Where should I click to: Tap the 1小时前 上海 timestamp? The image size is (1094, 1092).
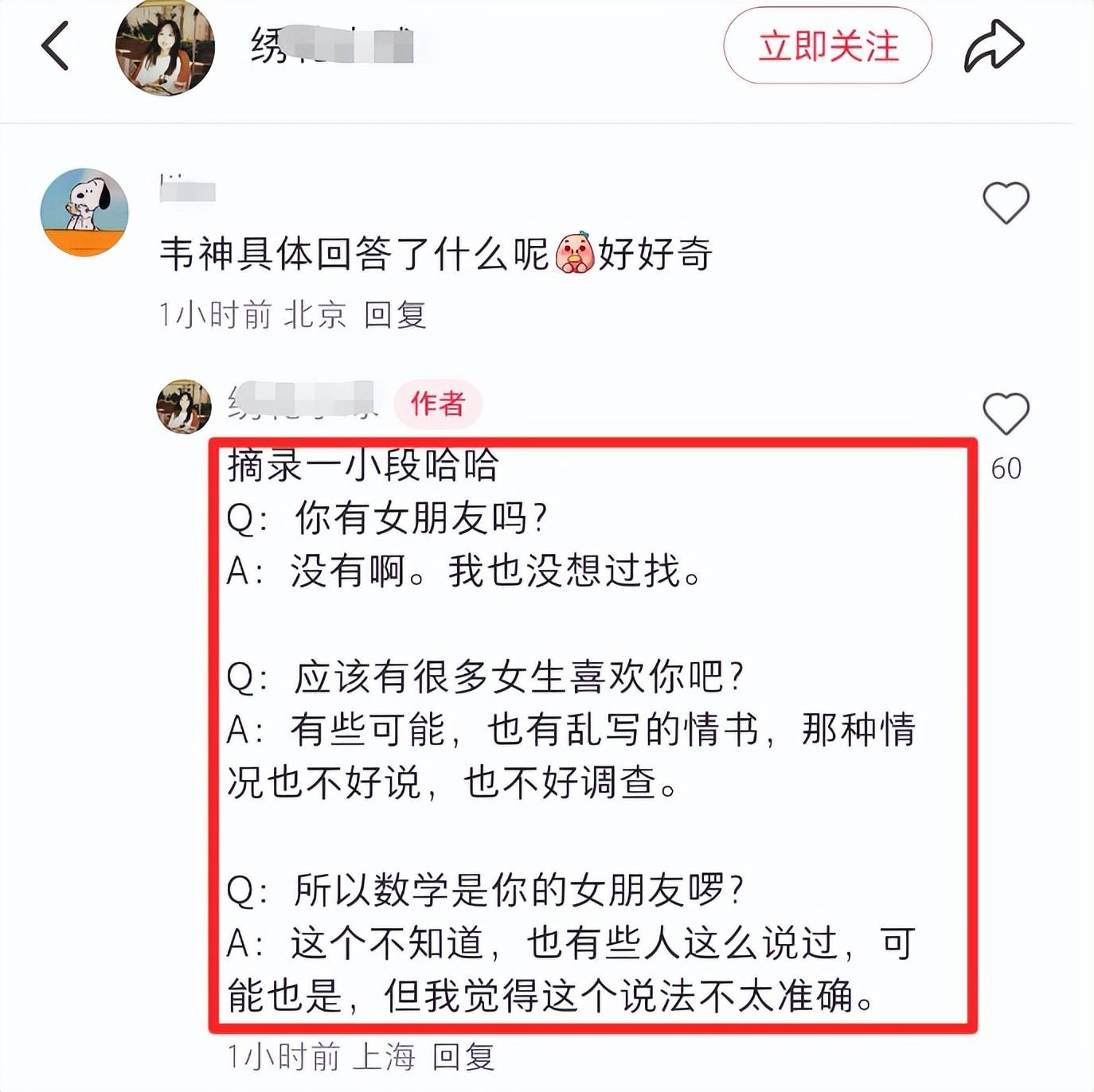[321, 1057]
